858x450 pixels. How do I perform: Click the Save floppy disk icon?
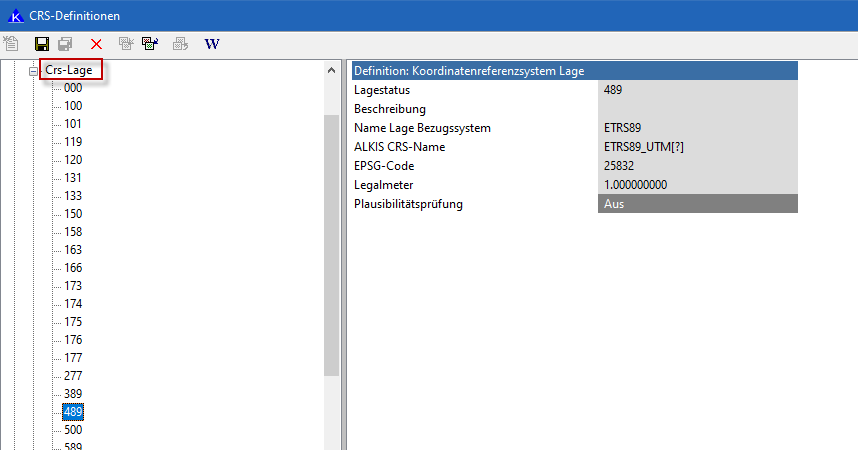42,44
